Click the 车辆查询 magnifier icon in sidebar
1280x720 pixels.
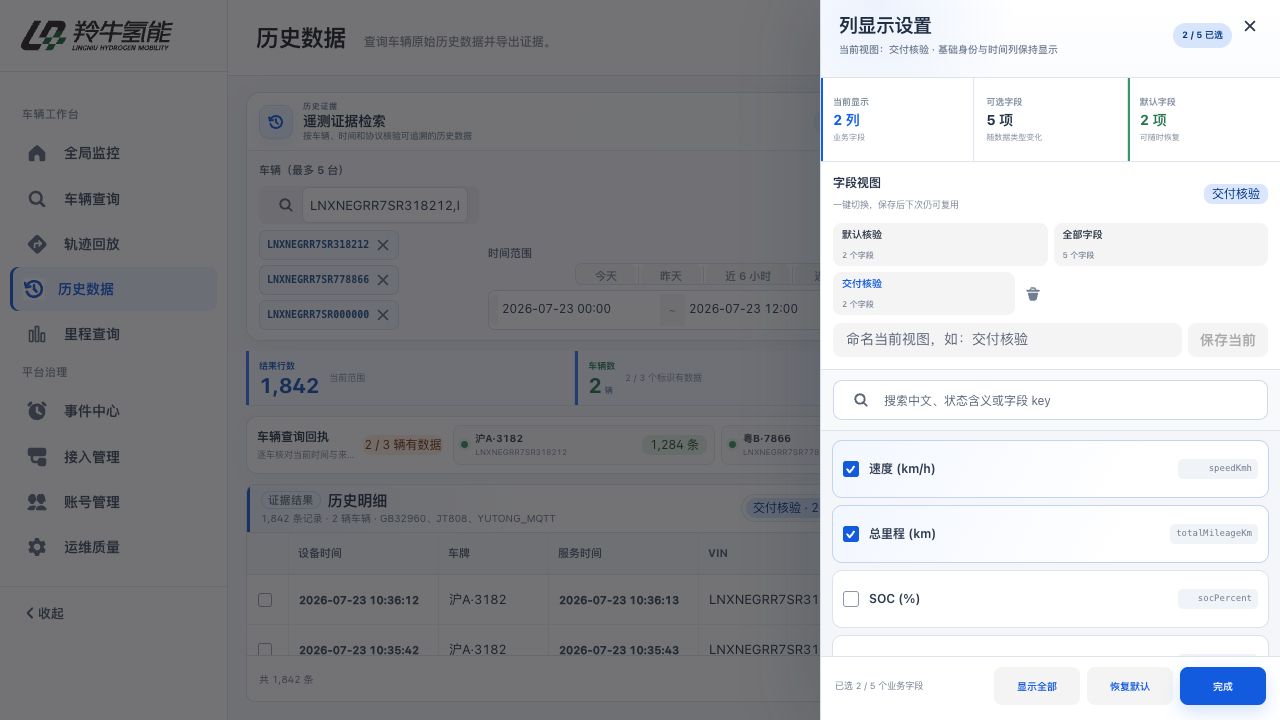37,199
